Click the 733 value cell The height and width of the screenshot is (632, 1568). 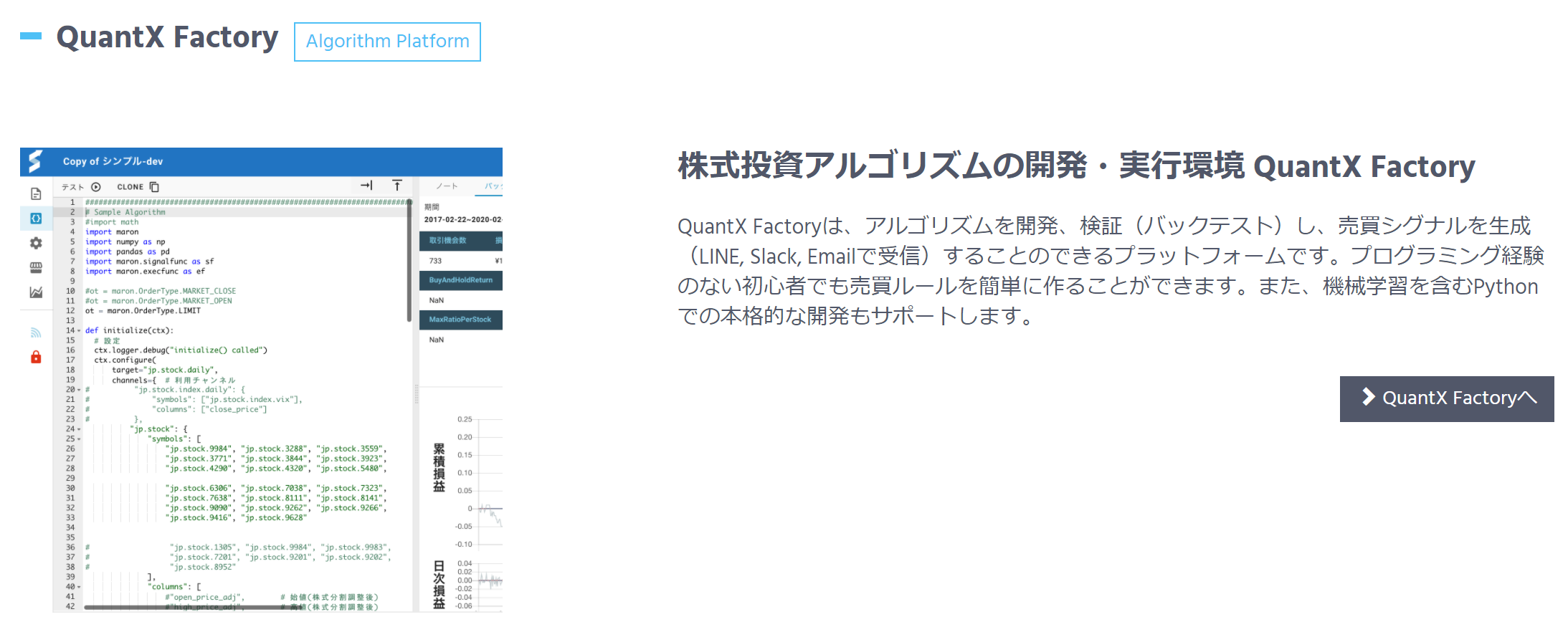point(436,261)
